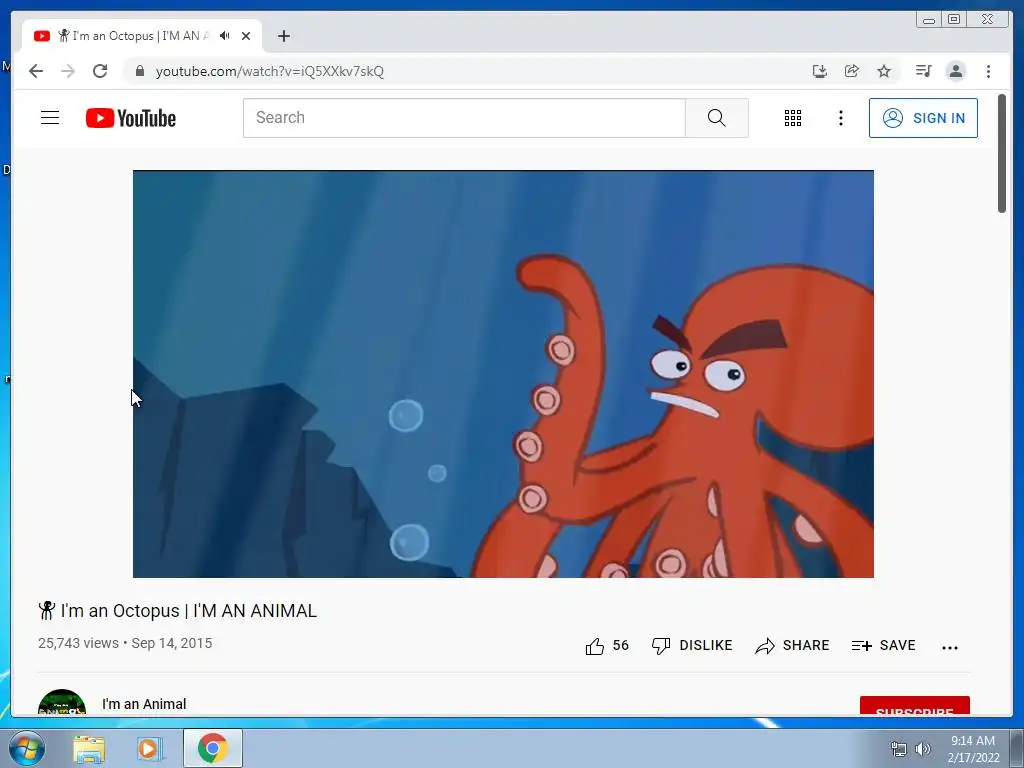Bookmark this page with star icon
The height and width of the screenshot is (768, 1024).
pyautogui.click(x=884, y=71)
